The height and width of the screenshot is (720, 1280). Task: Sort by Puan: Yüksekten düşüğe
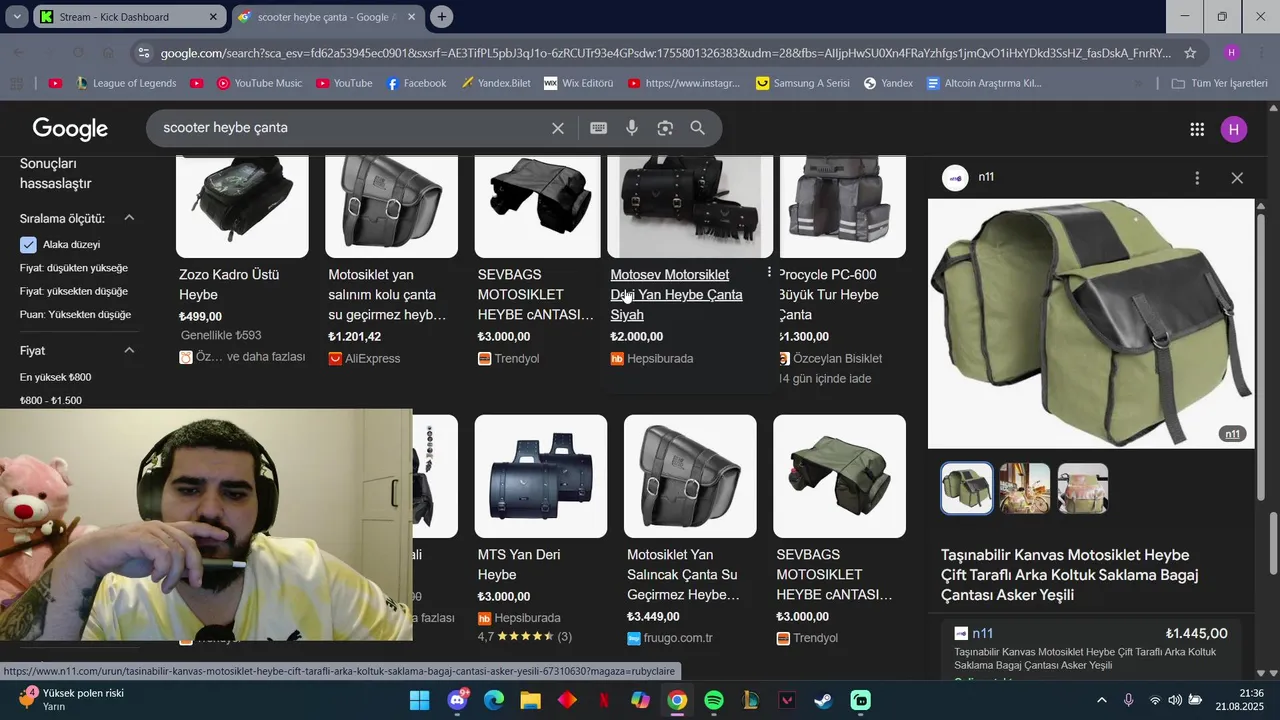[x=75, y=314]
